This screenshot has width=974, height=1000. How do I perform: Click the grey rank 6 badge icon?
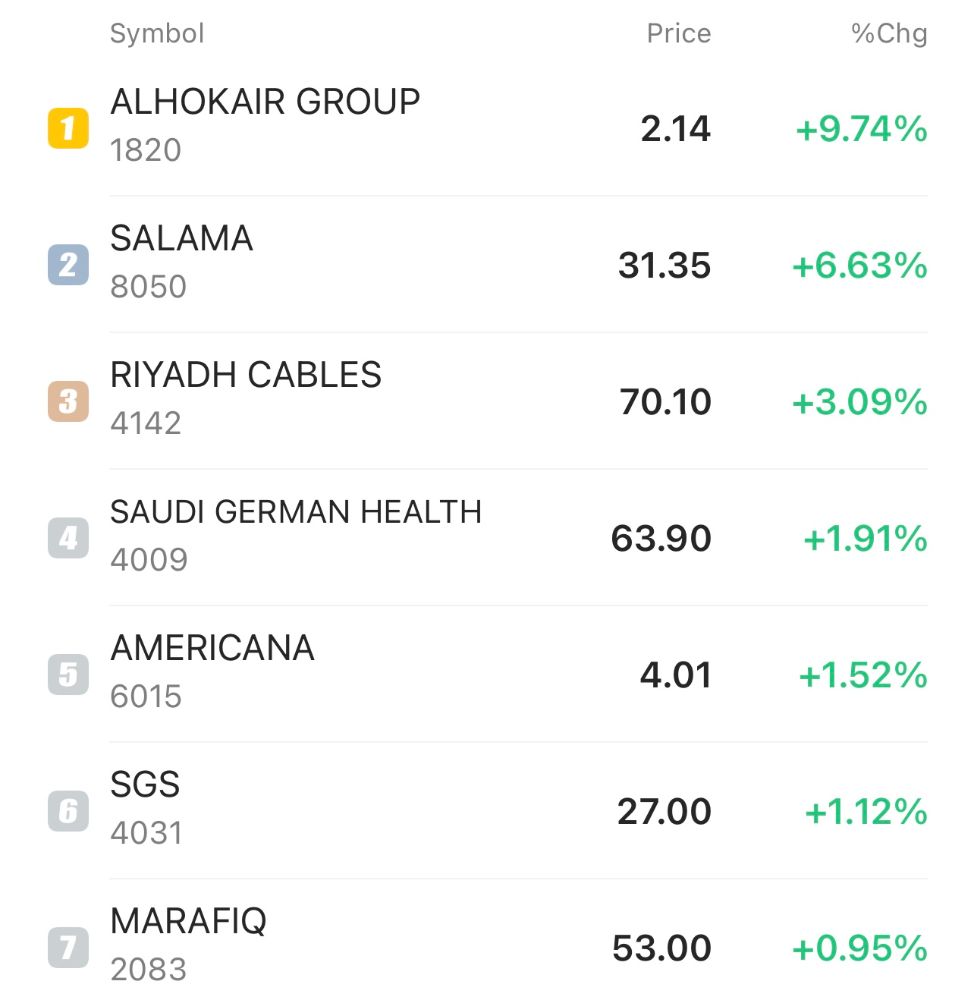coord(68,811)
